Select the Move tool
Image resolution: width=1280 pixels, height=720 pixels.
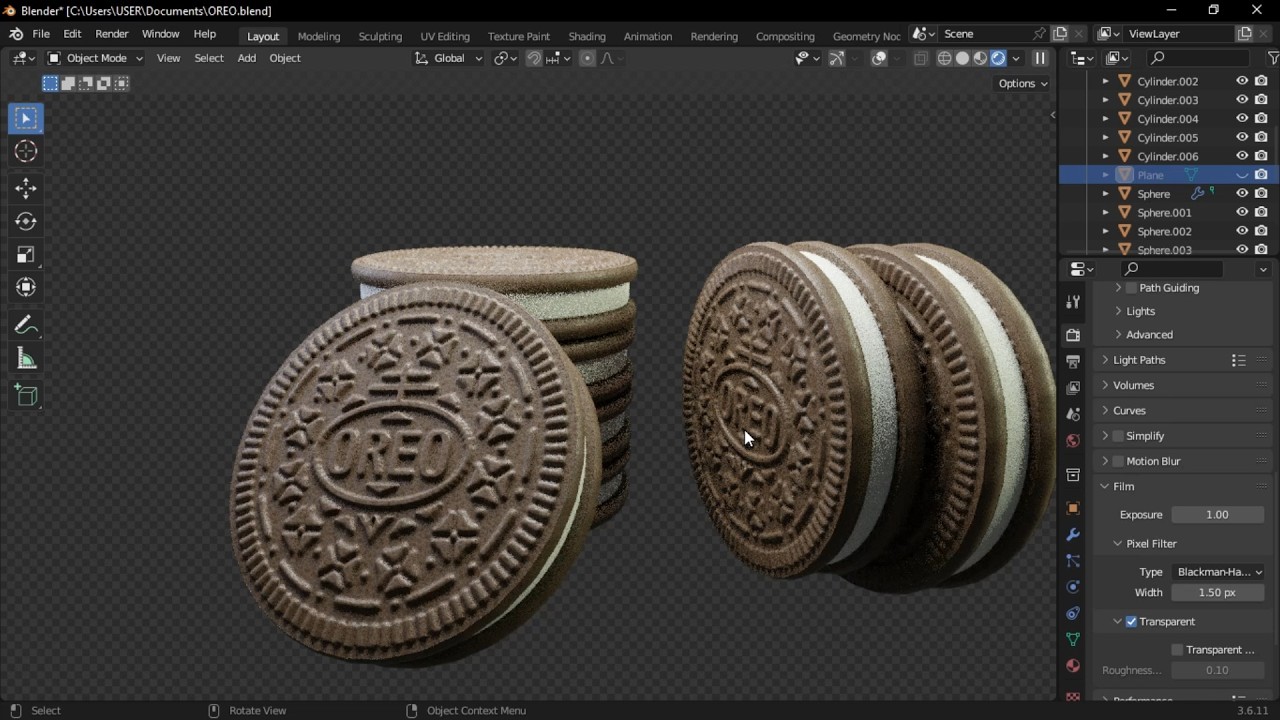(x=26, y=188)
